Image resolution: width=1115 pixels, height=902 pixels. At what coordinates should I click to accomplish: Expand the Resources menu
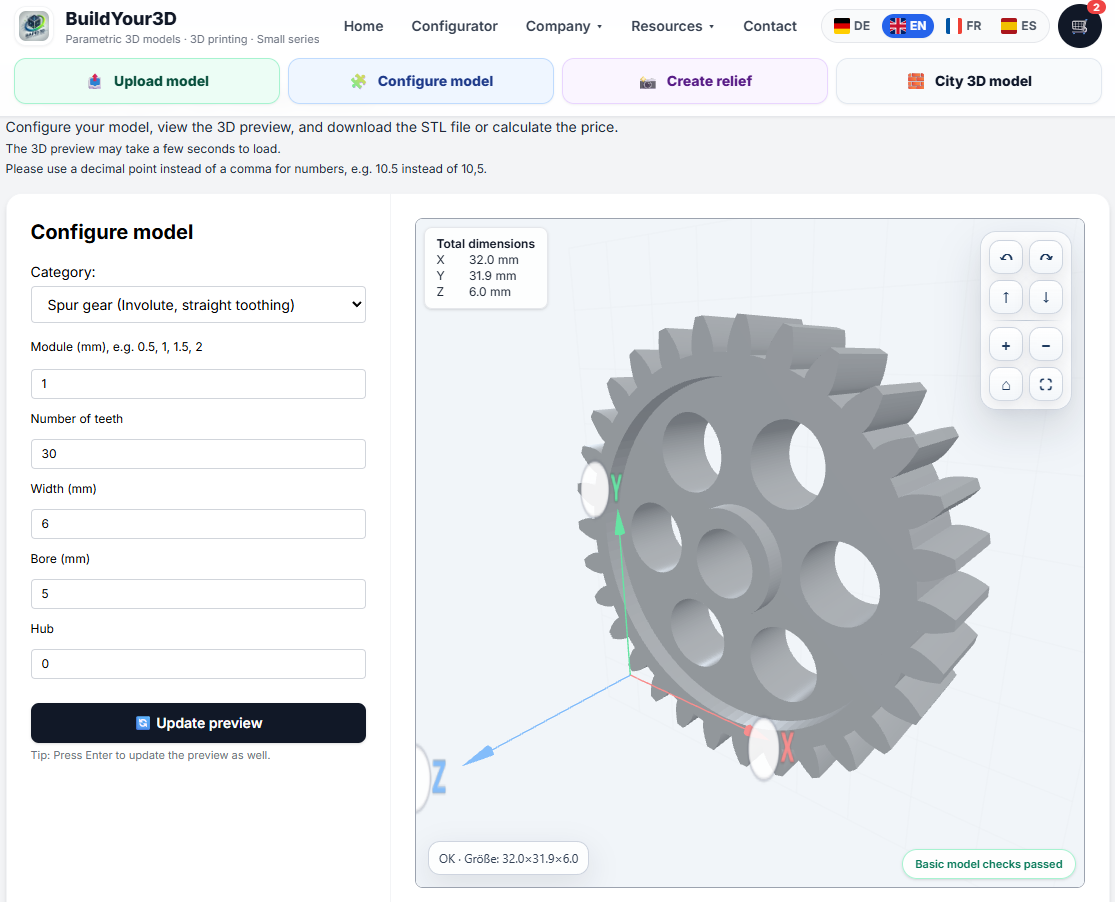(x=673, y=26)
